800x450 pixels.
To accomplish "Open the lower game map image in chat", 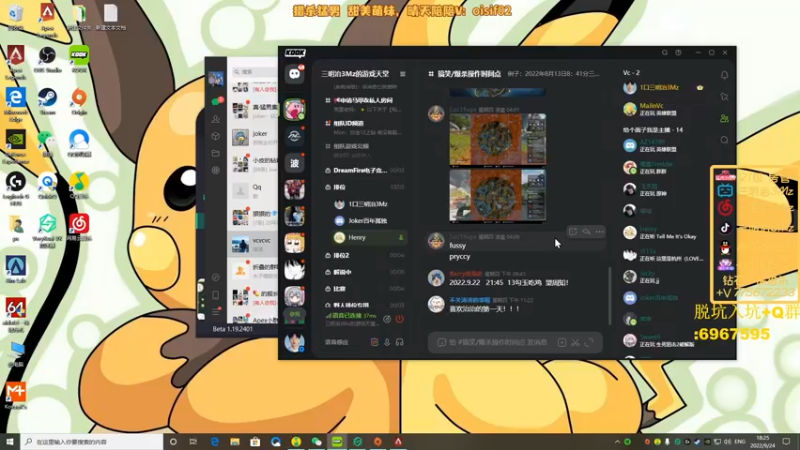I will click(497, 195).
